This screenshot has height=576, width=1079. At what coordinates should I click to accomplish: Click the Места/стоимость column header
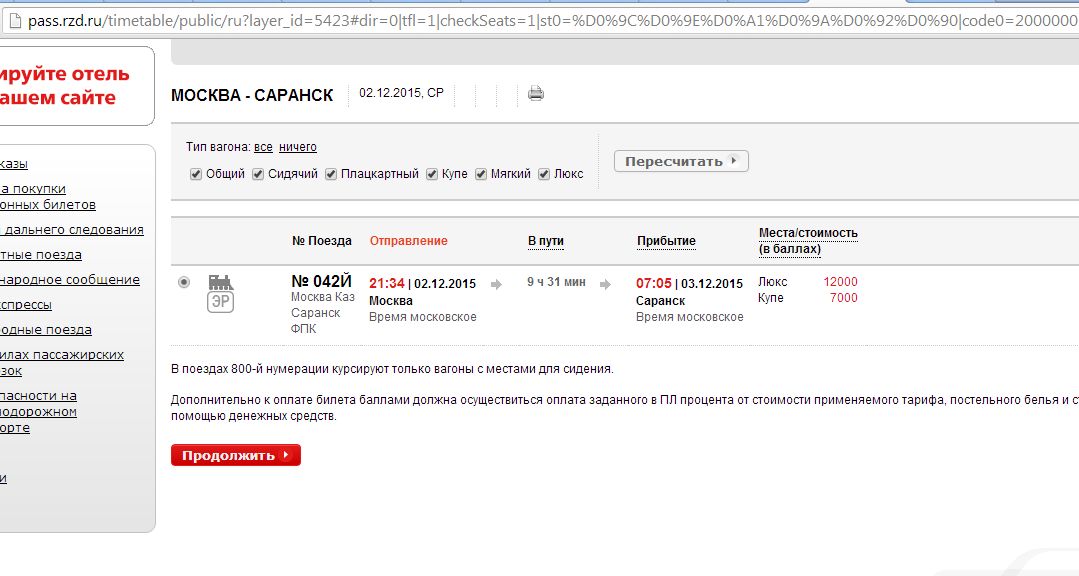pos(808,234)
